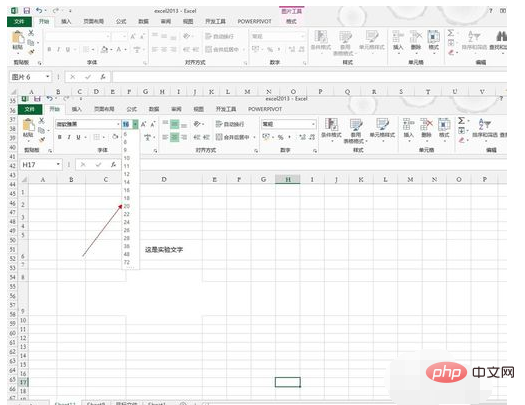Open the inner Merge and Center dropdown arrow
This screenshot has width=525, height=405.
254,137
